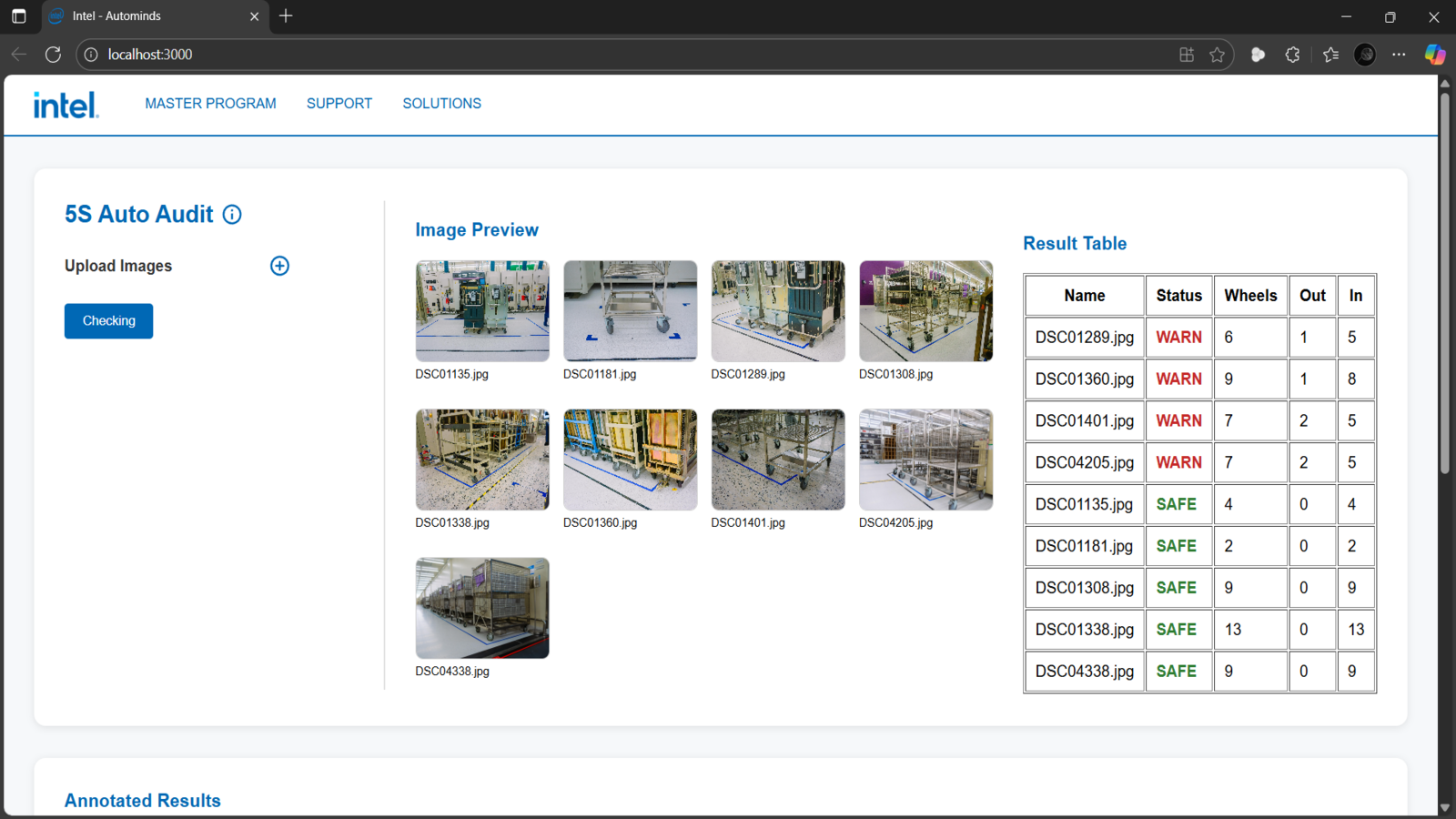Image resolution: width=1456 pixels, height=819 pixels.
Task: Select the DSC01135.jpg image thumbnail
Action: [482, 311]
